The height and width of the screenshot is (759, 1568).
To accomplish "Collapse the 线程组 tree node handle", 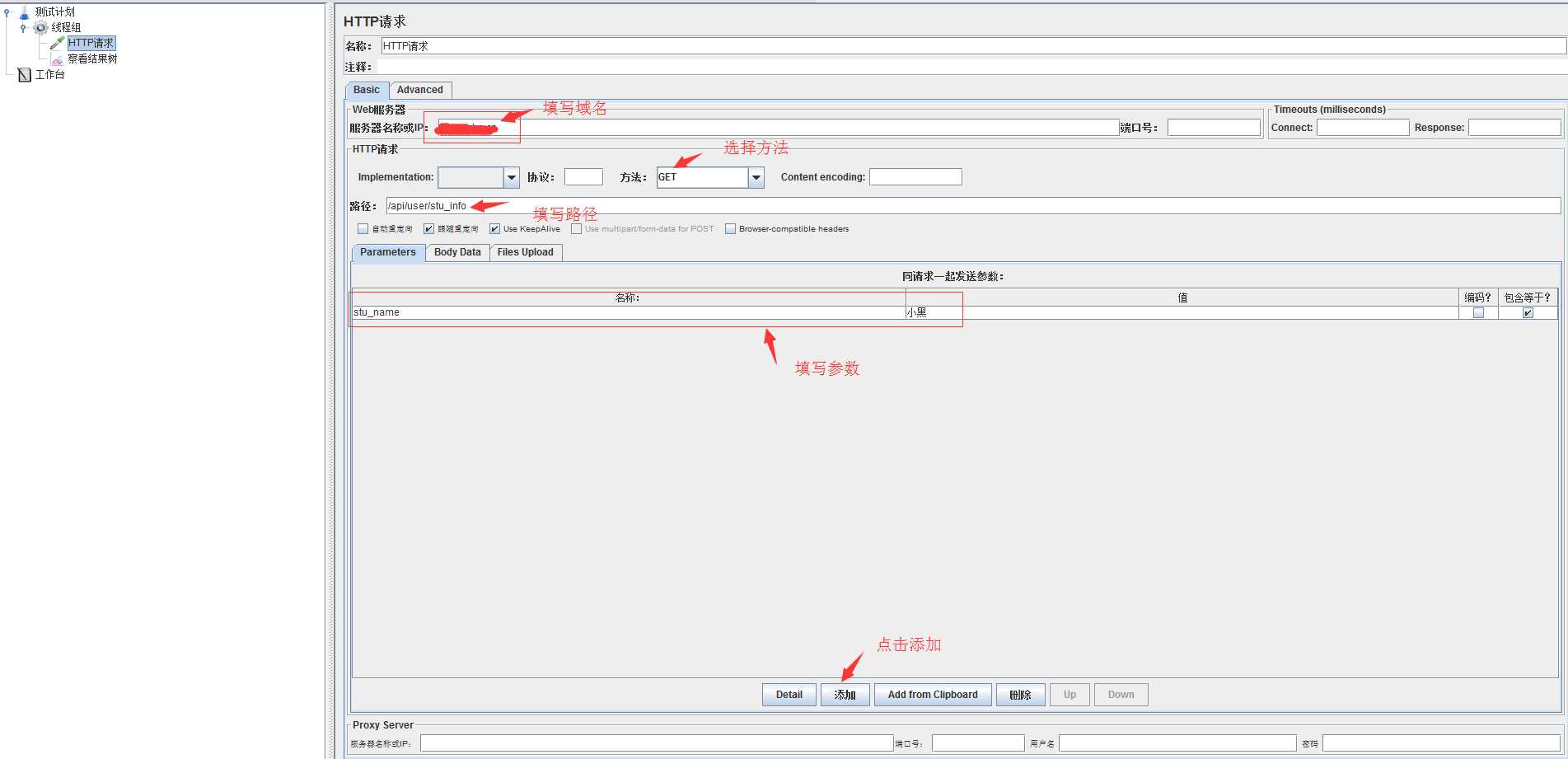I will [x=23, y=28].
